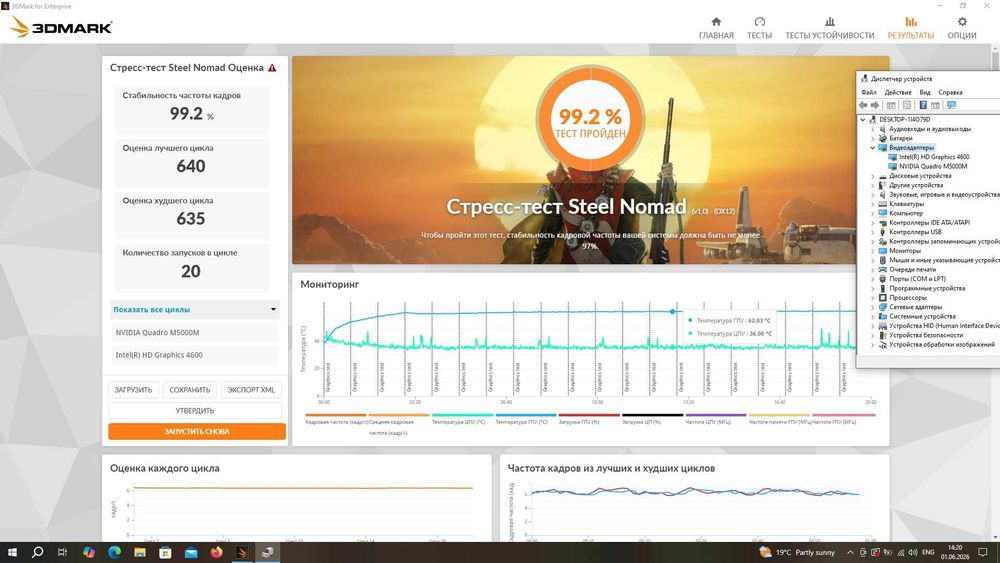Click the Back arrow in Device Manager toolbar
Viewport: 1000px width, 563px height.
tap(864, 105)
